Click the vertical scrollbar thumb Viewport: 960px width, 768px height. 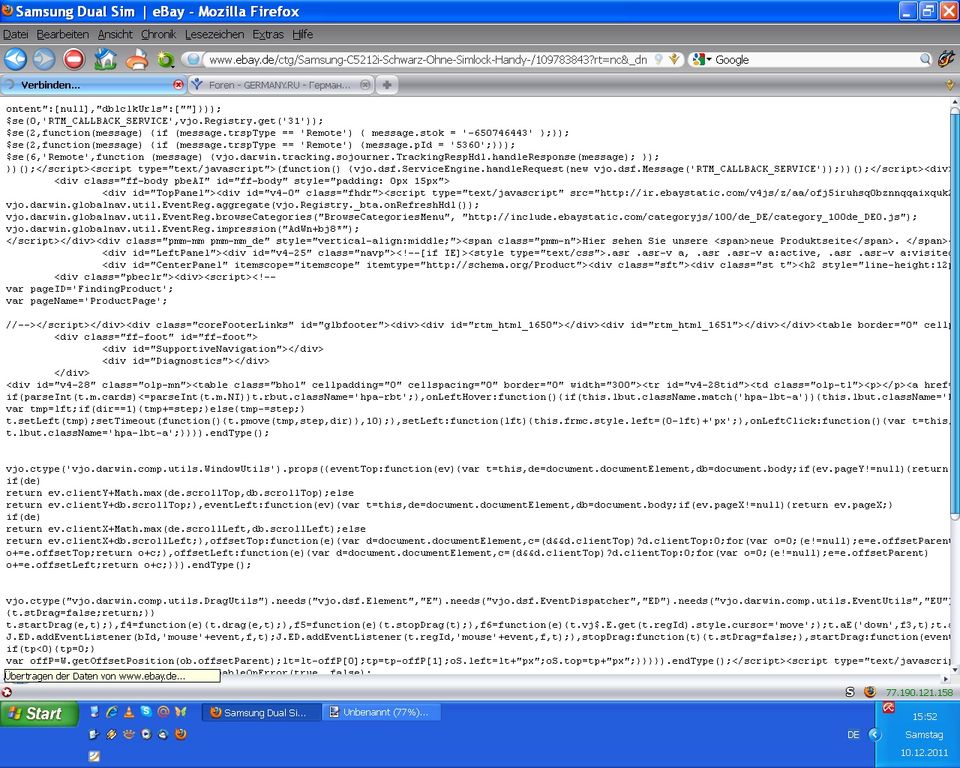click(954, 314)
